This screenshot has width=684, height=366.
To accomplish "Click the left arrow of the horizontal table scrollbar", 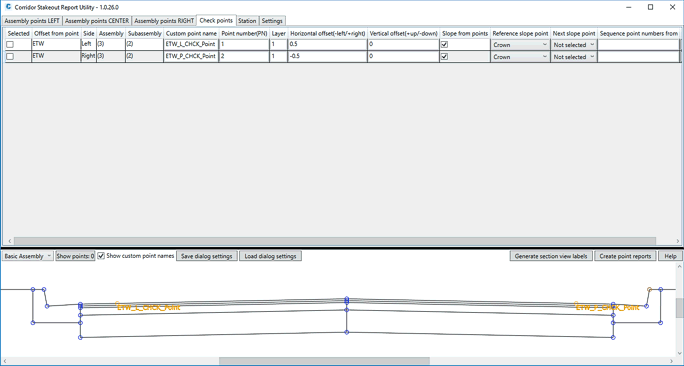I will [10, 241].
